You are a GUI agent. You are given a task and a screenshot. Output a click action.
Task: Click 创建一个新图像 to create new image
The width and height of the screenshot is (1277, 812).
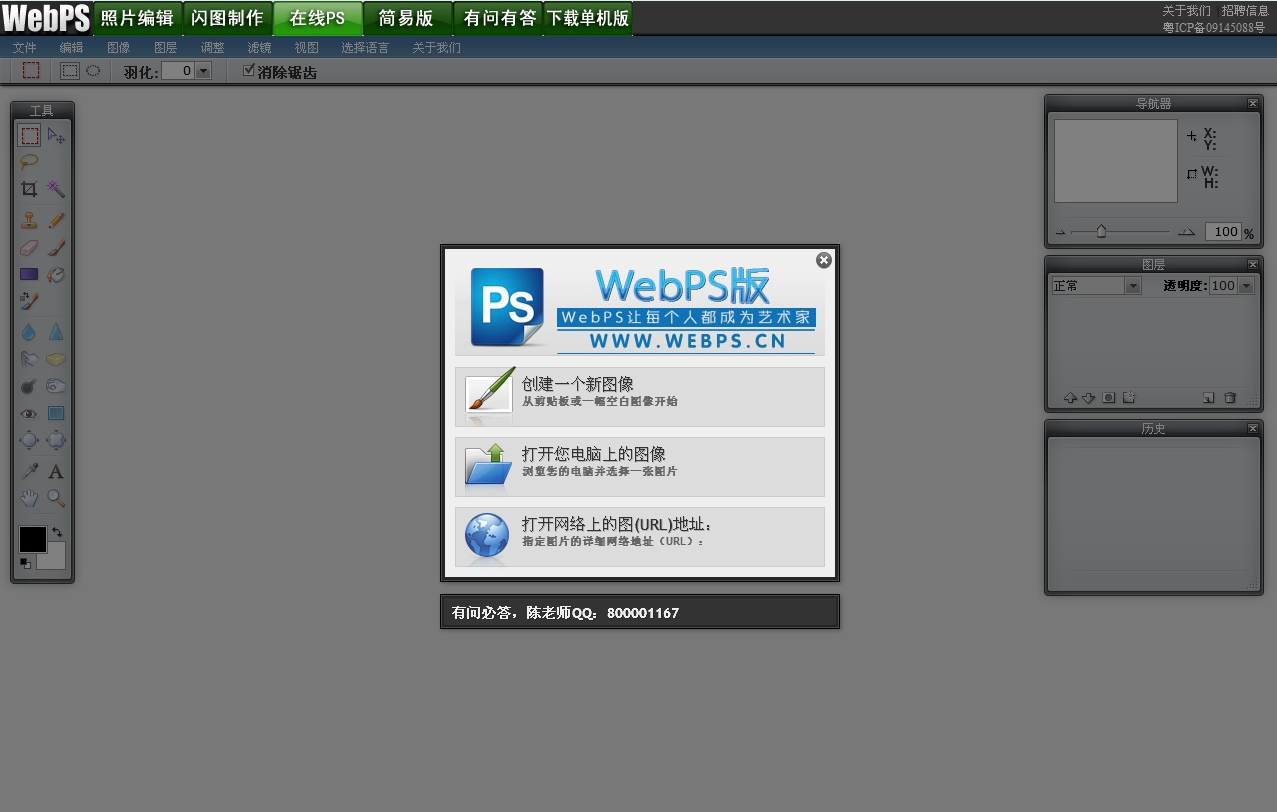640,396
